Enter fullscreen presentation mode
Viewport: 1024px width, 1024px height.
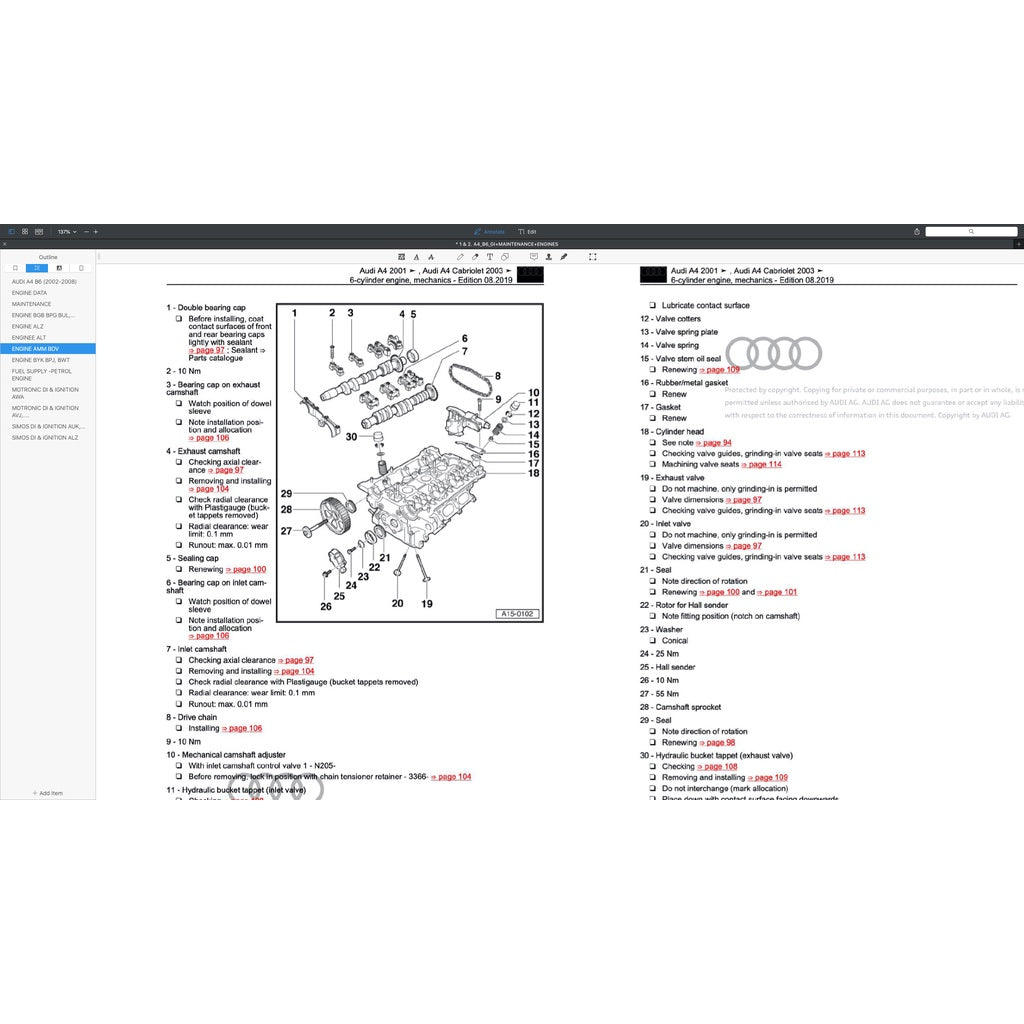pyautogui.click(x=593, y=257)
